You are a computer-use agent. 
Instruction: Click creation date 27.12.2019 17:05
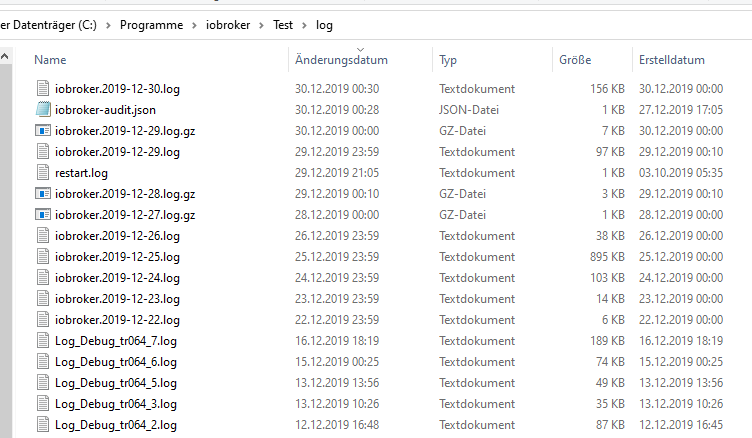point(681,110)
